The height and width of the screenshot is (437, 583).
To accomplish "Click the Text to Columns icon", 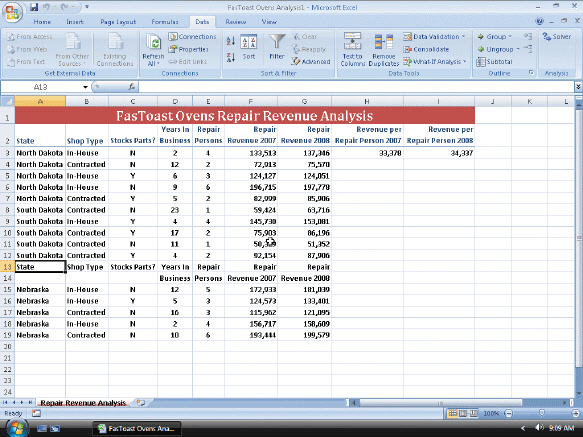I will pyautogui.click(x=352, y=49).
